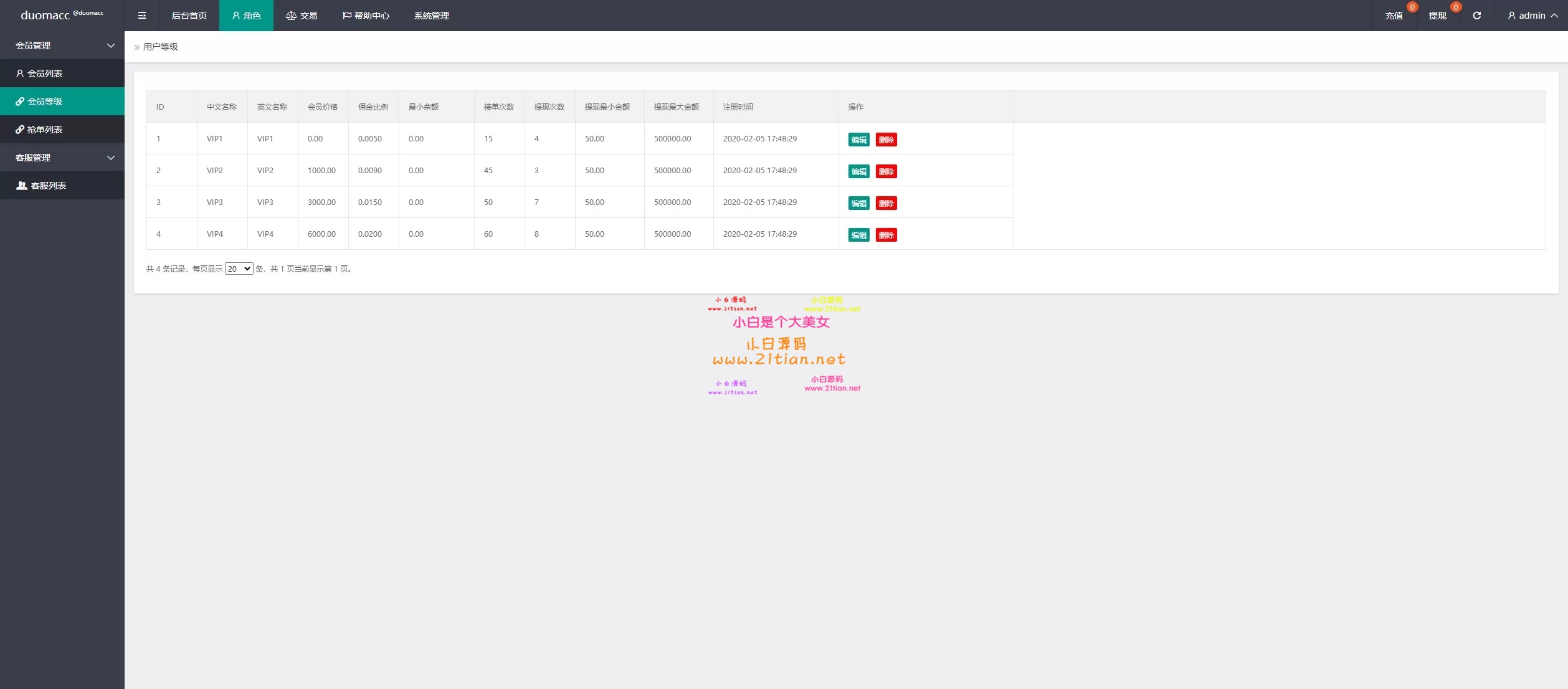Click the link icon beside 会员等级
The image size is (1568, 689).
click(x=20, y=102)
